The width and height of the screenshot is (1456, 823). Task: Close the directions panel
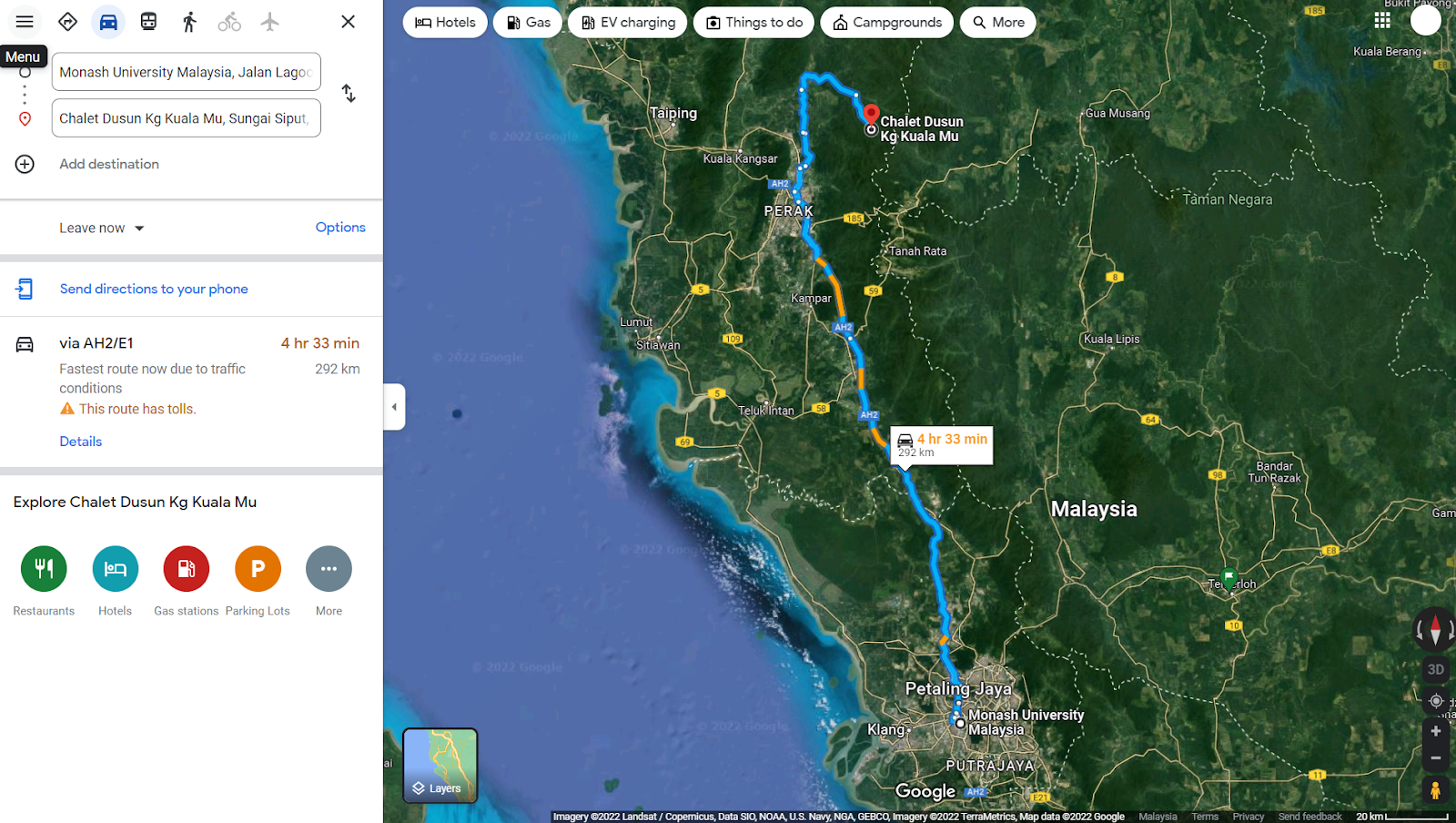[x=348, y=22]
